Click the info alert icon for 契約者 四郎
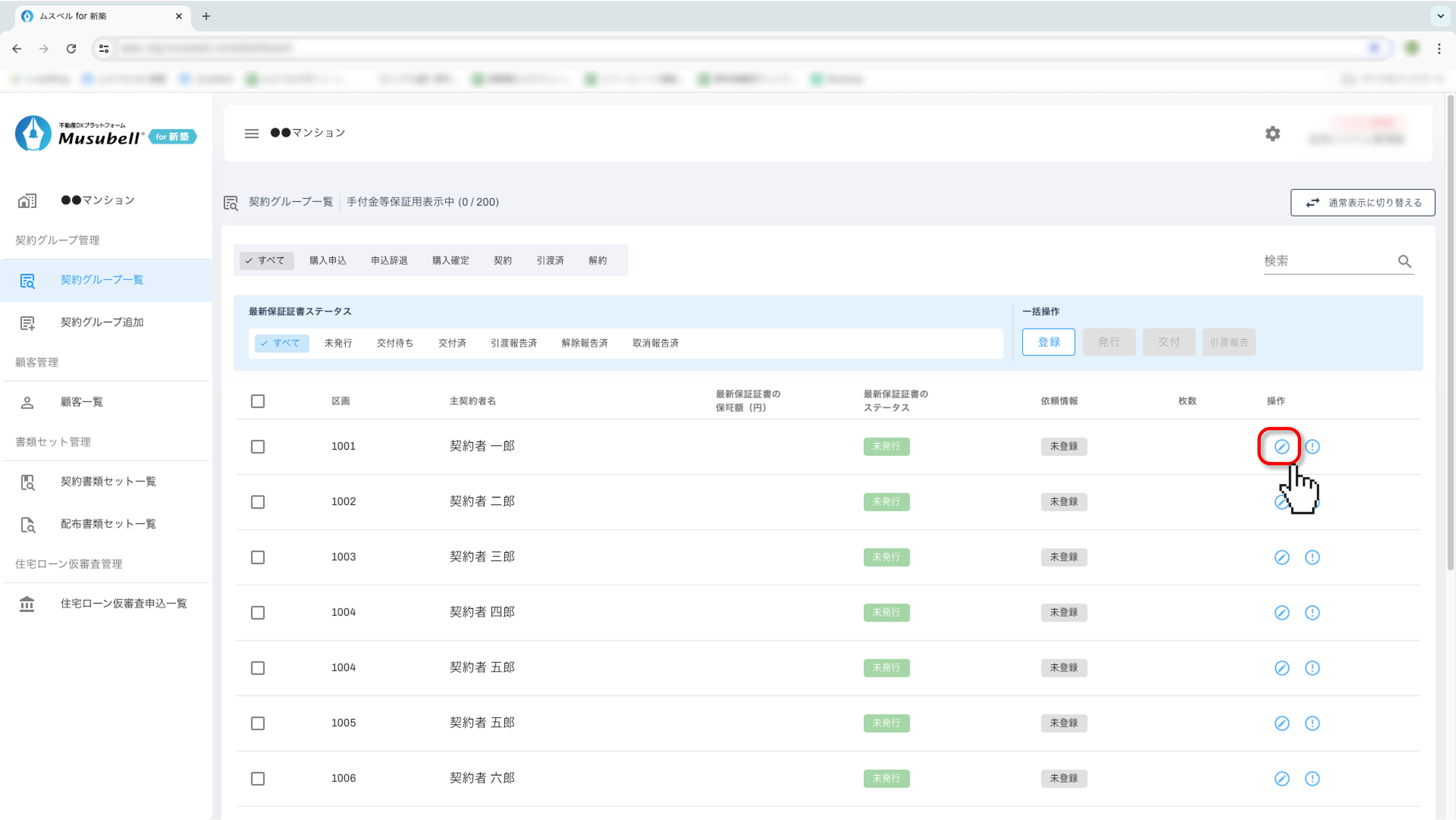1456x820 pixels. tap(1312, 613)
